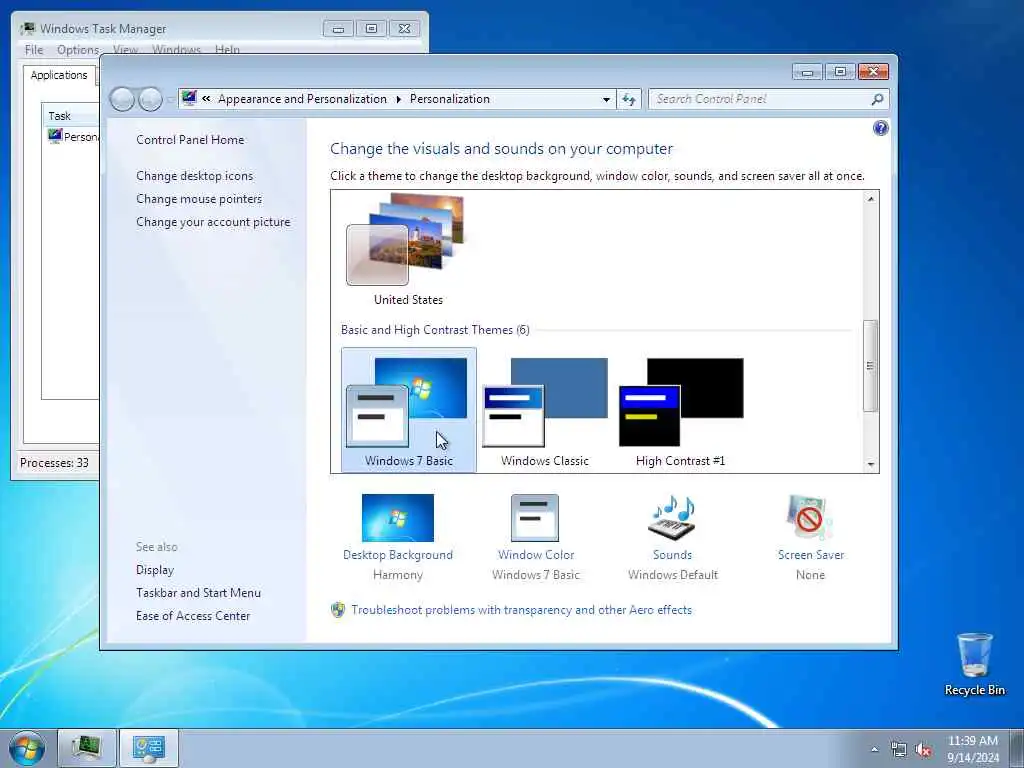The width and height of the screenshot is (1024, 768).
Task: Select the Windows Classic theme
Action: tap(545, 411)
